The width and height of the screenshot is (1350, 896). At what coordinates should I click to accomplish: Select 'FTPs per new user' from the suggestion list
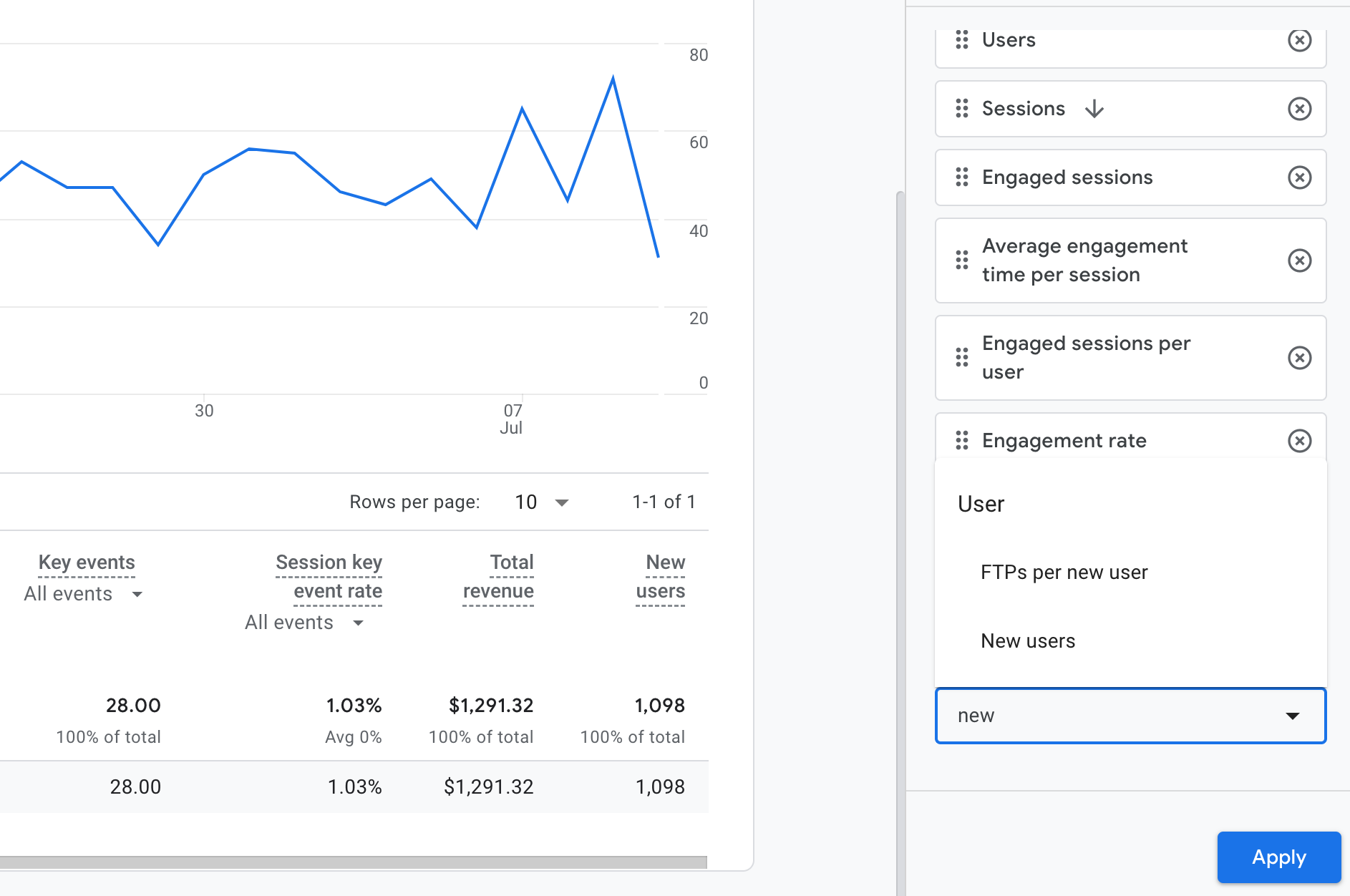[x=1064, y=572]
